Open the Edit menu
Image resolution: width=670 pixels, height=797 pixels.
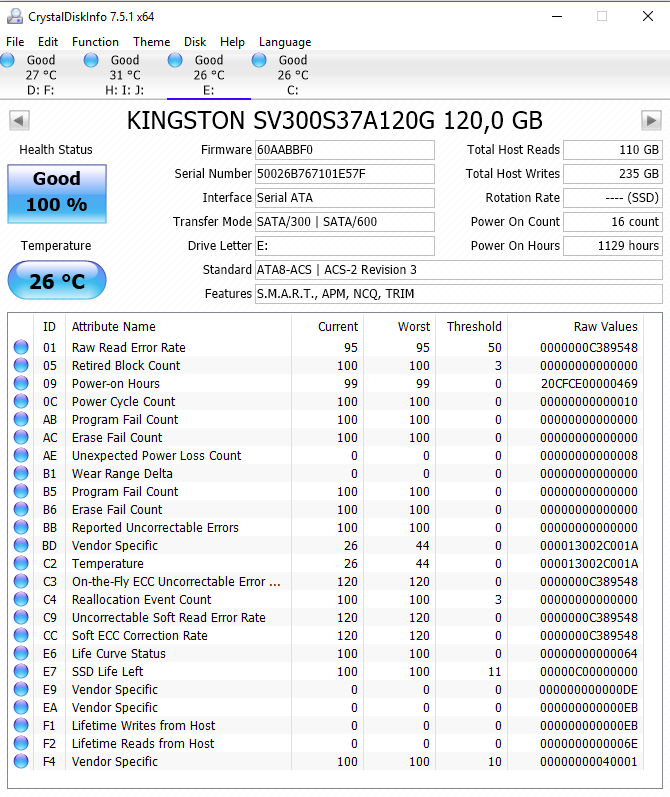pyautogui.click(x=48, y=42)
